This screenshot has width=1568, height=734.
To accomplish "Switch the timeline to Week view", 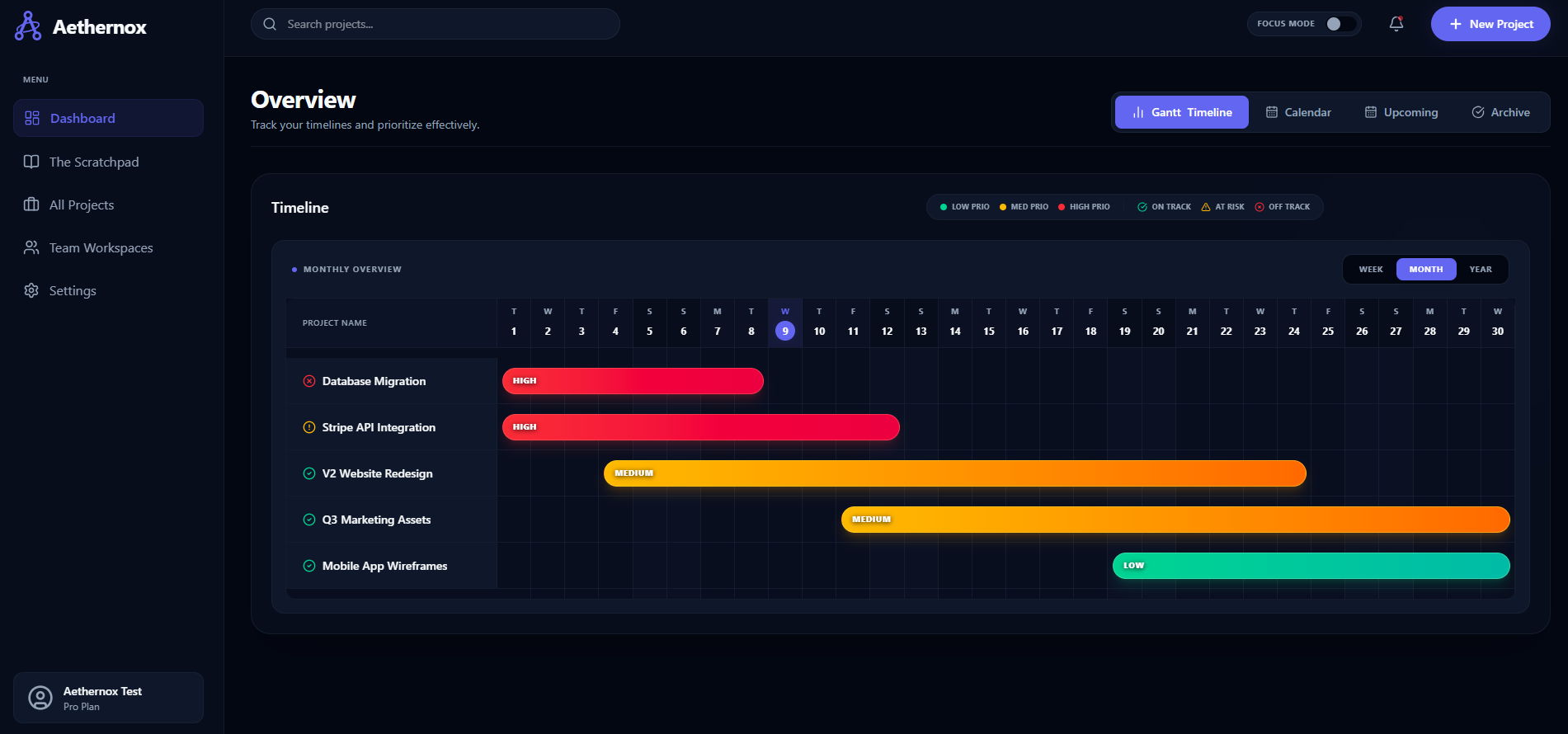I will tap(1371, 270).
